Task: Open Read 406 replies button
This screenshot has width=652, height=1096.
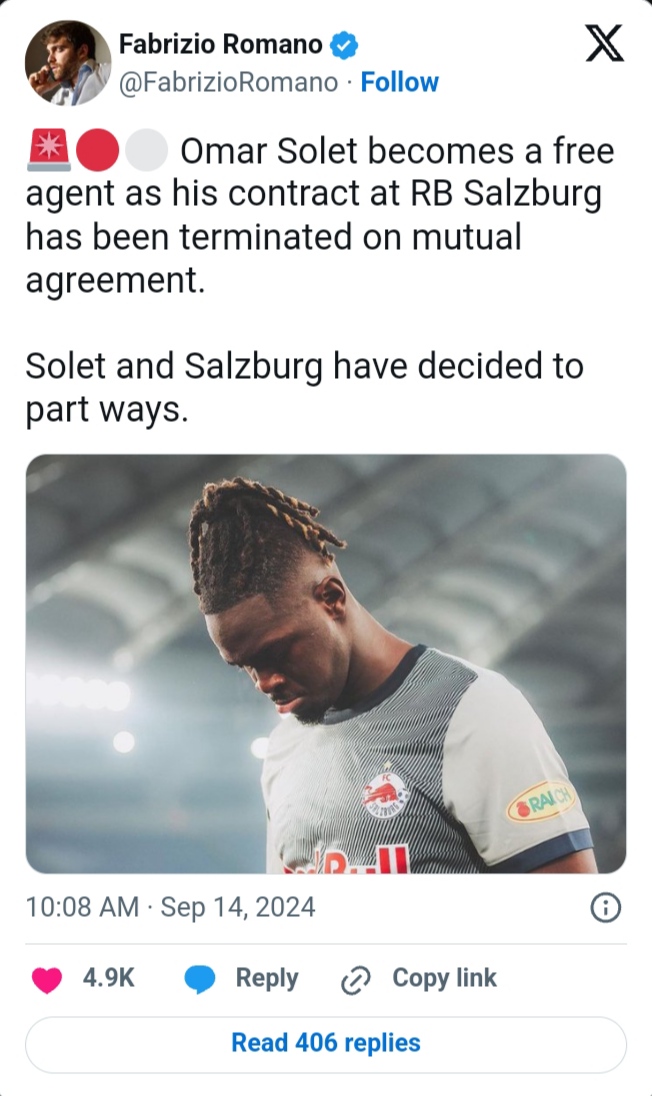Action: point(326,1044)
